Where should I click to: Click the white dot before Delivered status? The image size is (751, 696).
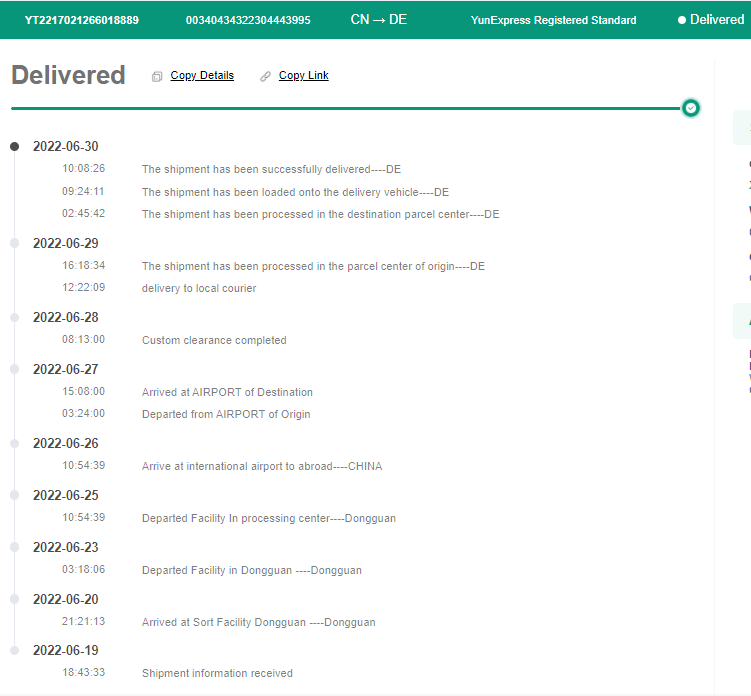pyautogui.click(x=682, y=20)
